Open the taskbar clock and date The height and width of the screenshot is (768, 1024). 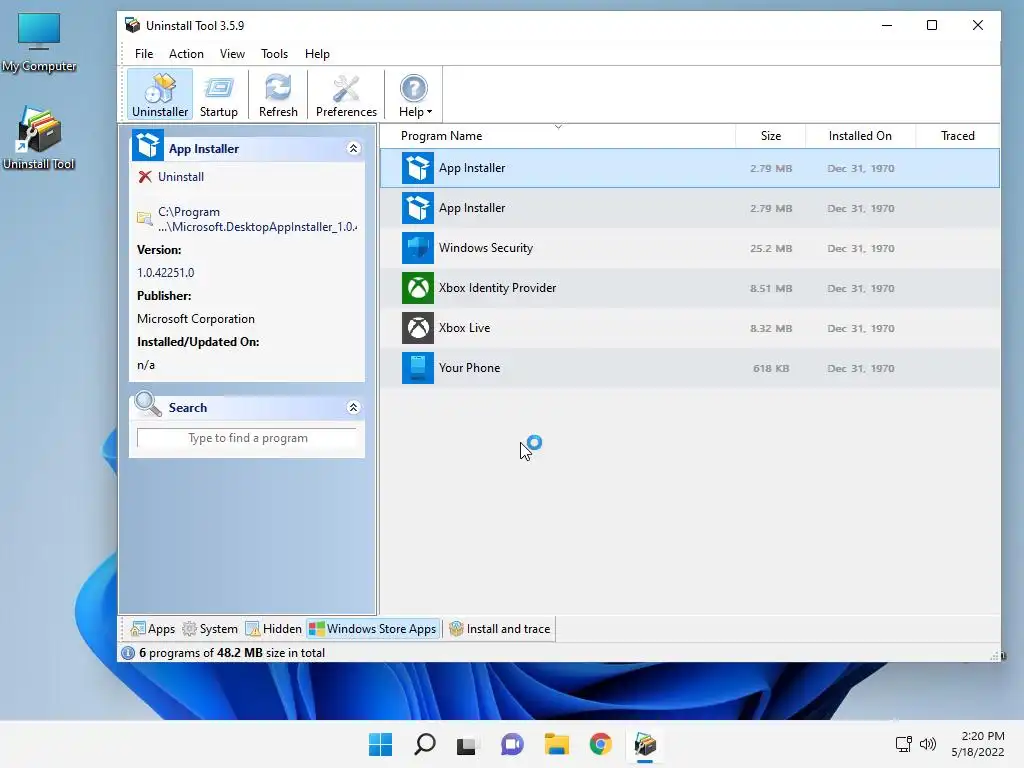point(978,744)
